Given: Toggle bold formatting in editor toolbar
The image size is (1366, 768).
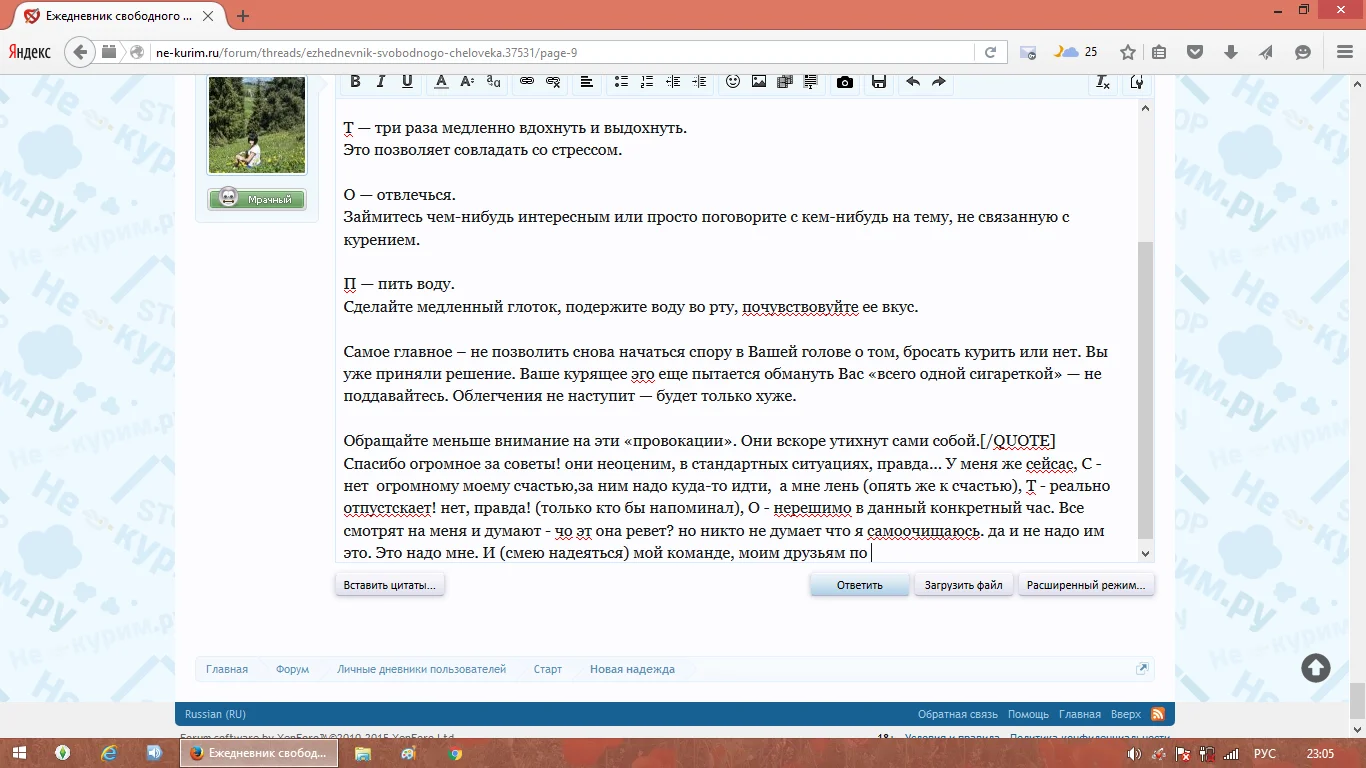Looking at the screenshot, I should point(354,82).
